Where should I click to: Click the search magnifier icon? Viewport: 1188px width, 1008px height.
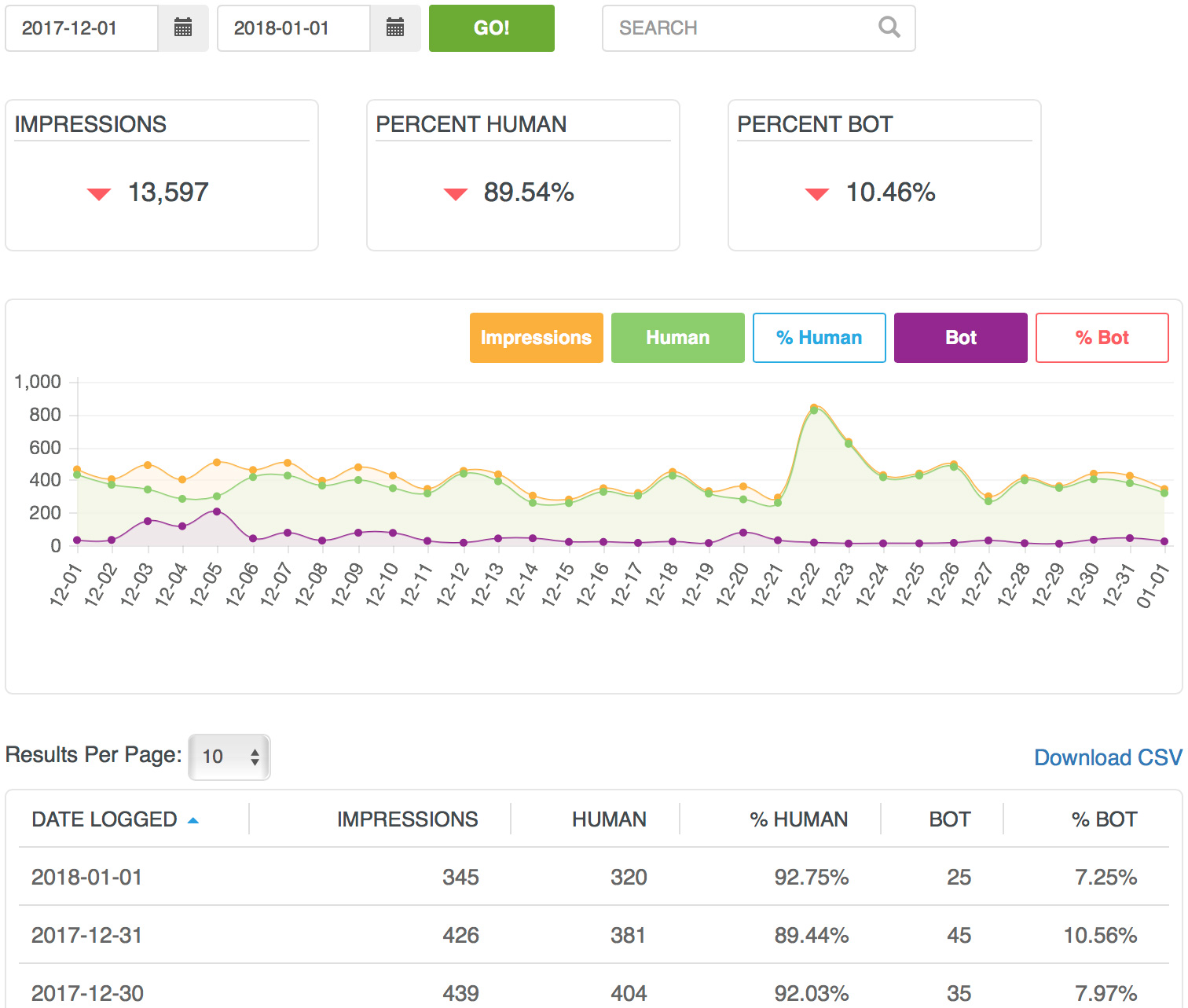pyautogui.click(x=889, y=27)
